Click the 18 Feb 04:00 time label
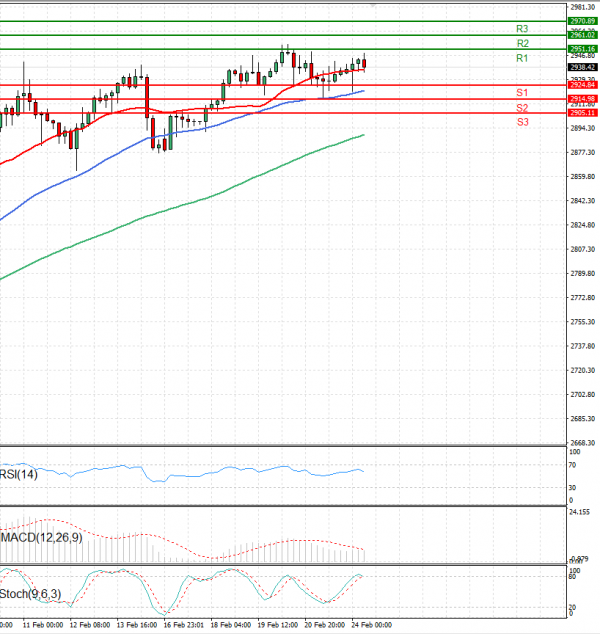The image size is (600, 634). 231,625
